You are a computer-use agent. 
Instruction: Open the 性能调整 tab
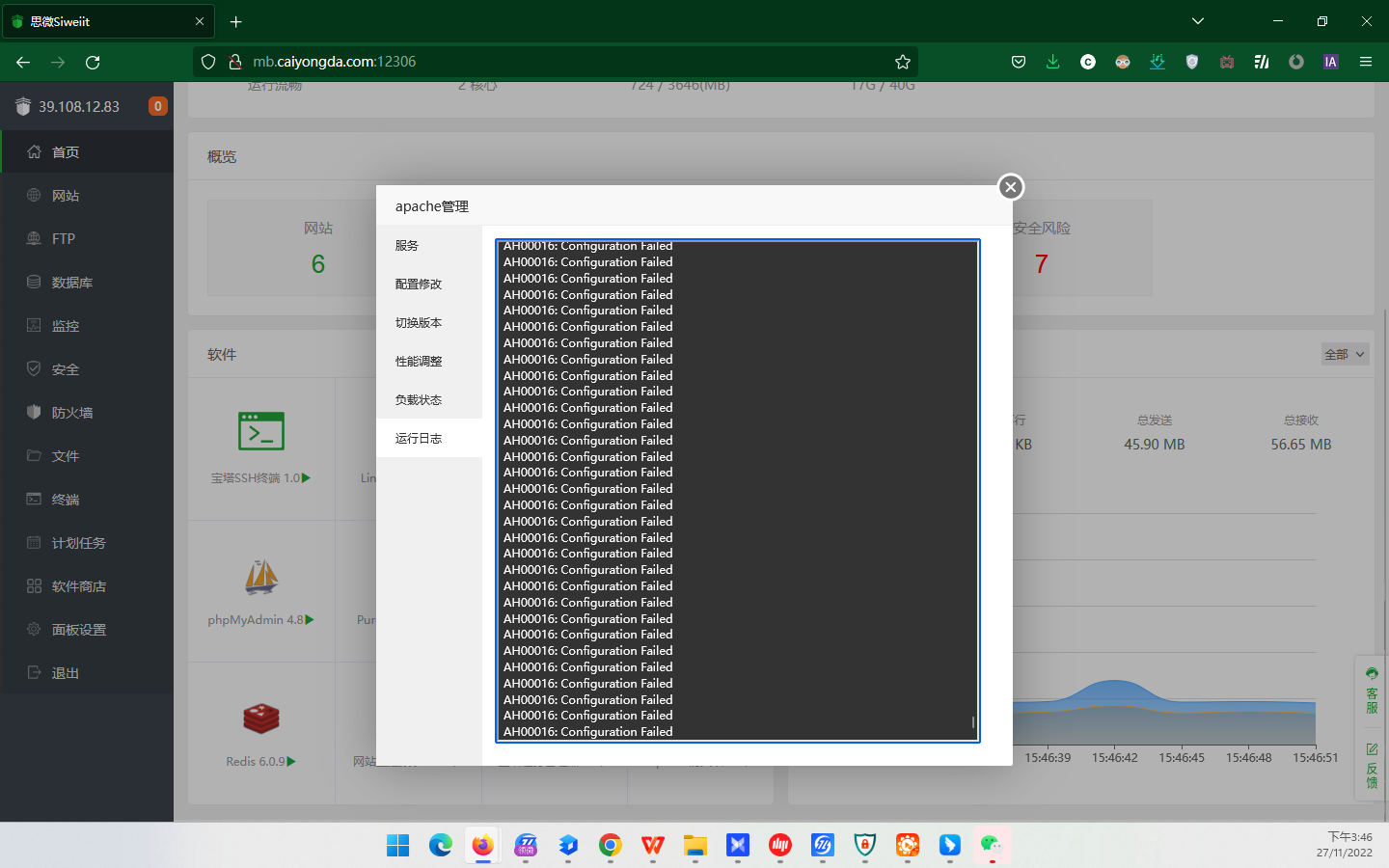point(419,362)
